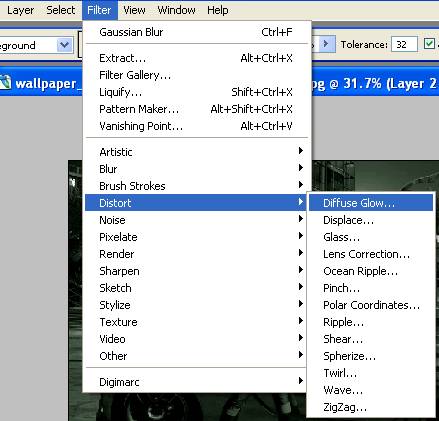Choose Pinch... distort filter
The height and width of the screenshot is (421, 439).
coord(371,288)
